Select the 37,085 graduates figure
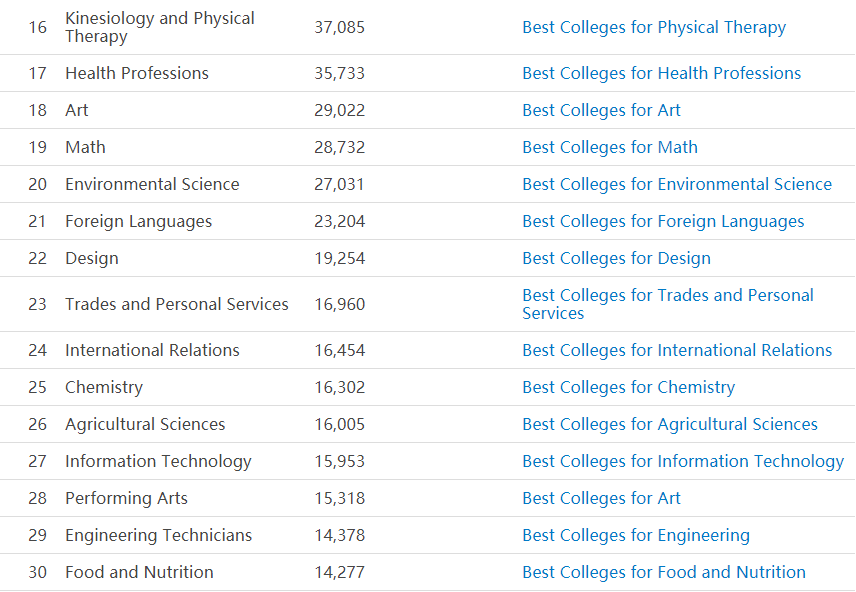856x592 pixels. pos(340,27)
